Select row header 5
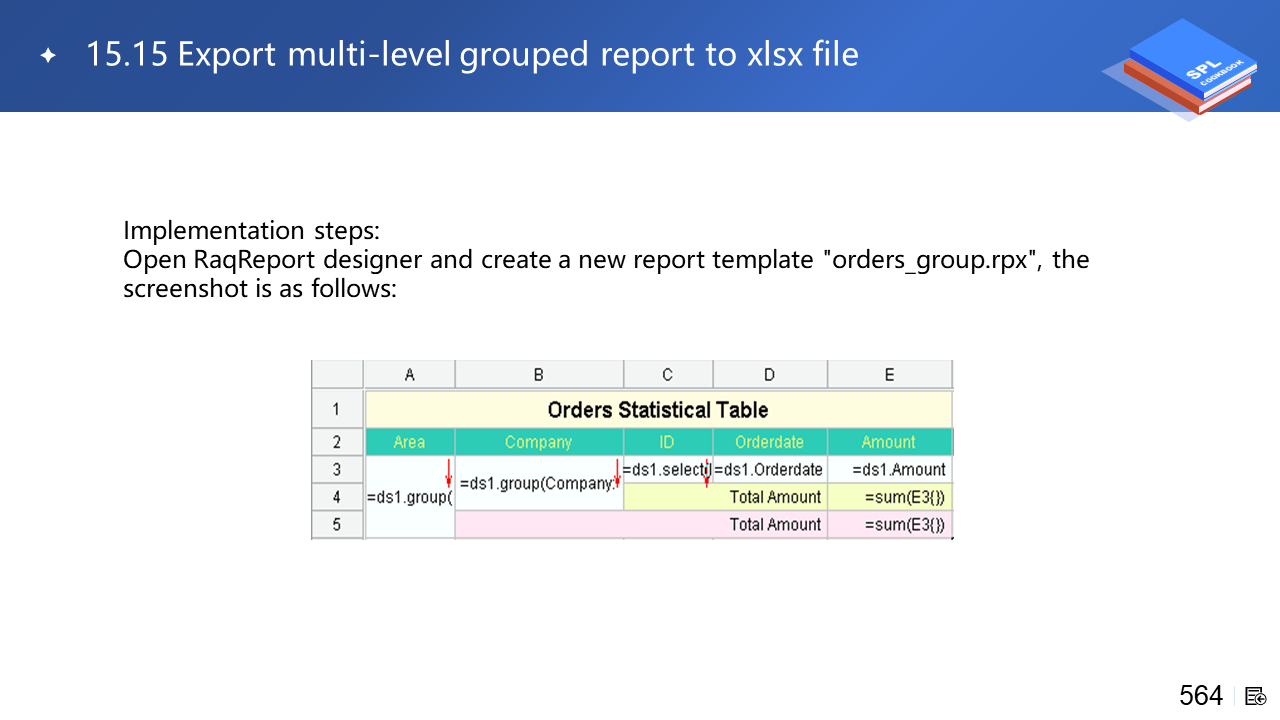Screen dimensions: 1280x720 point(337,524)
